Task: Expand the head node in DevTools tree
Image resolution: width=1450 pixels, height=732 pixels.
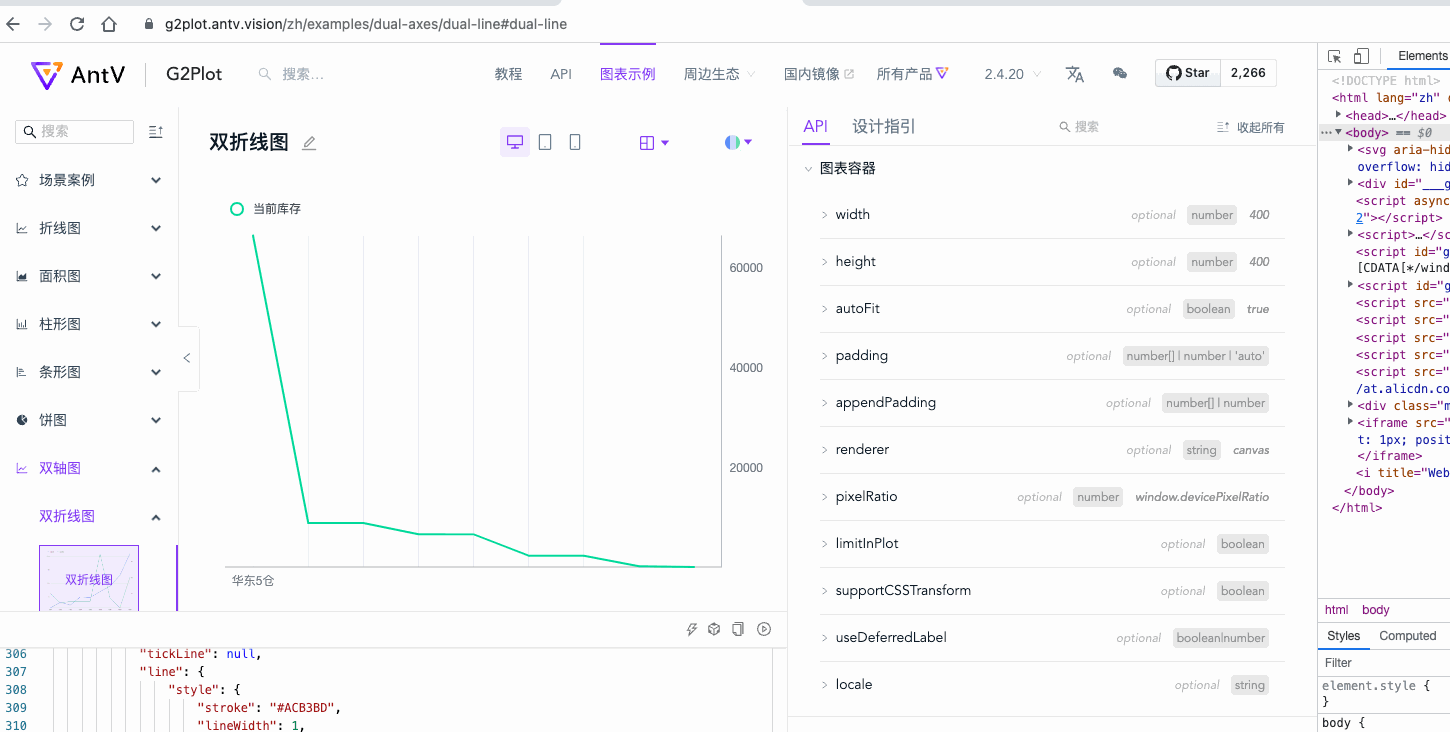Action: (x=1339, y=115)
